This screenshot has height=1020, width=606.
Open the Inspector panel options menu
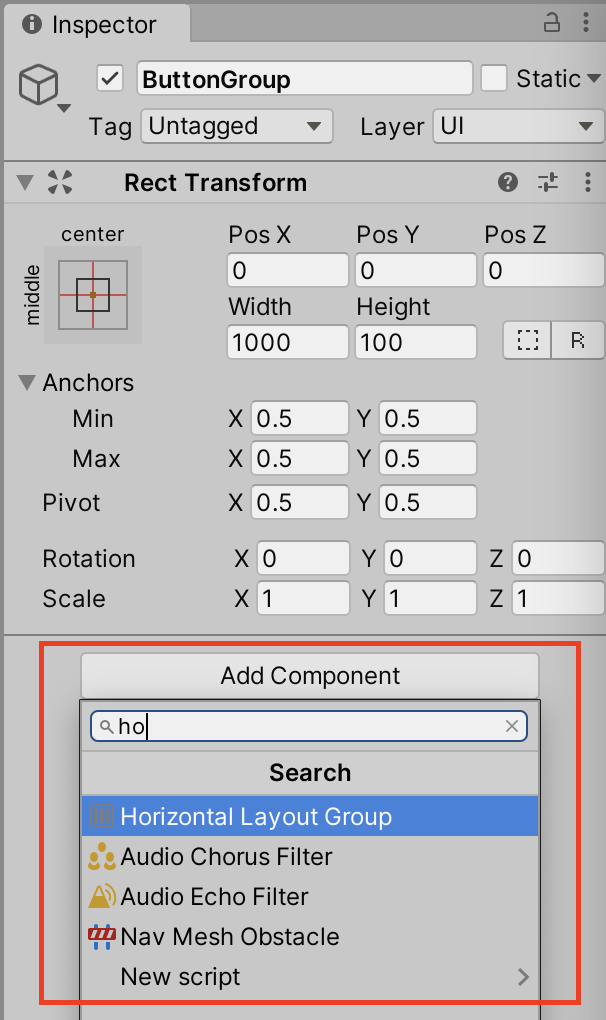[x=587, y=23]
